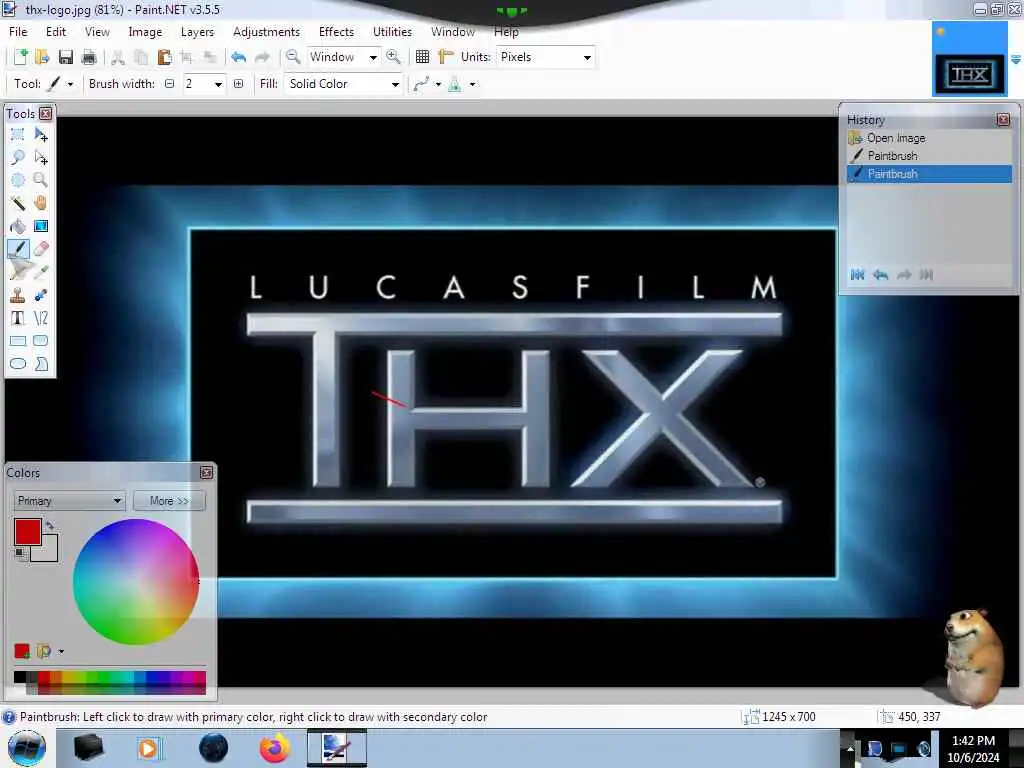
Task: Click the Windows Start orb
Action: click(x=27, y=748)
